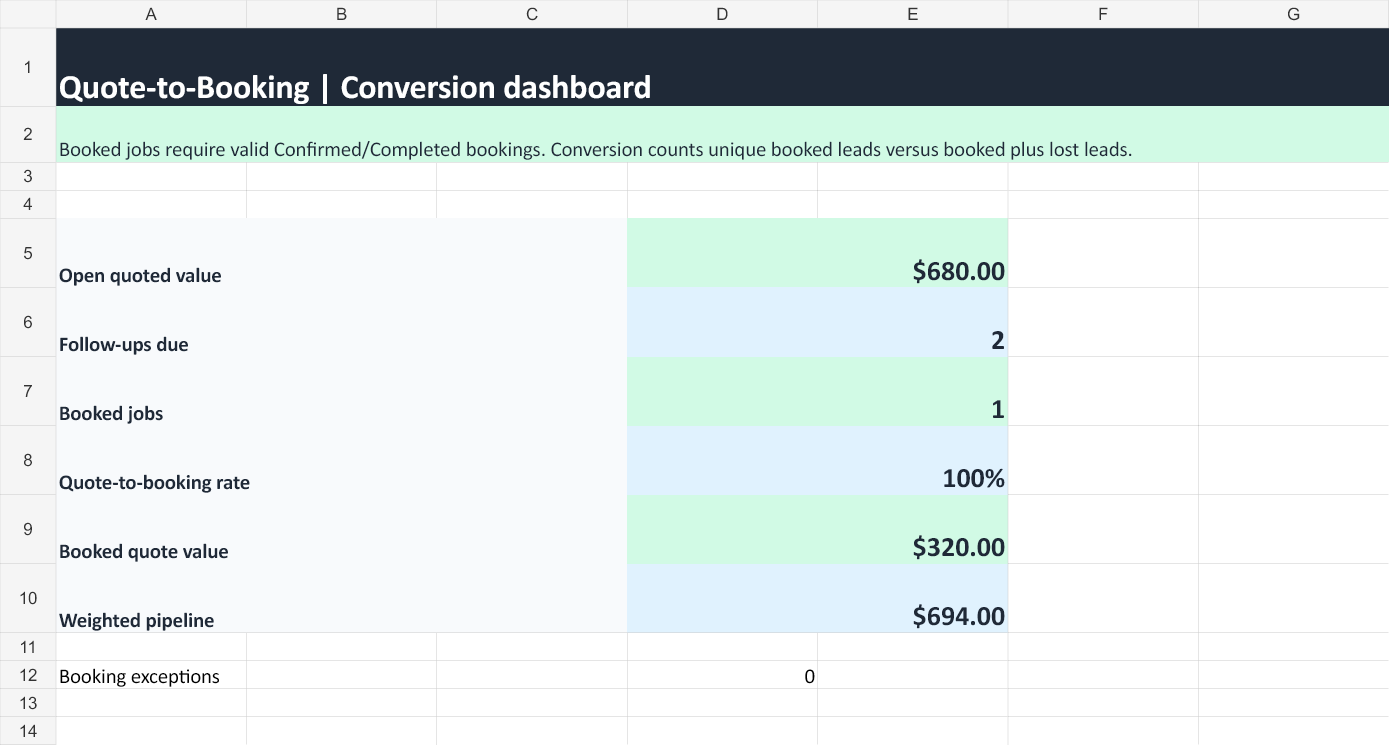Select column D header
Viewport: 1389px width, 745px height.
(722, 14)
